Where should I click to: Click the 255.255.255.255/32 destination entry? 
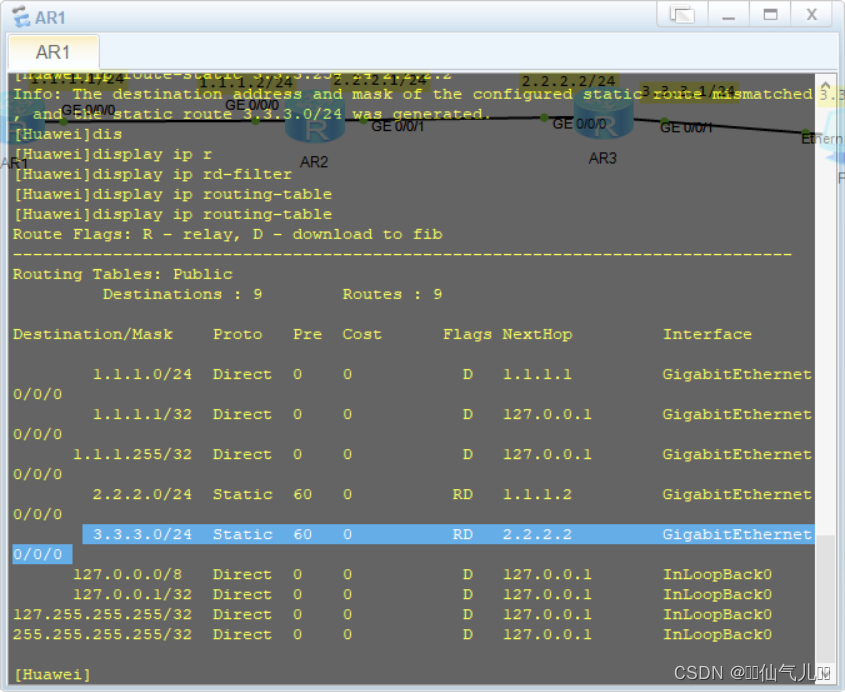coord(102,634)
